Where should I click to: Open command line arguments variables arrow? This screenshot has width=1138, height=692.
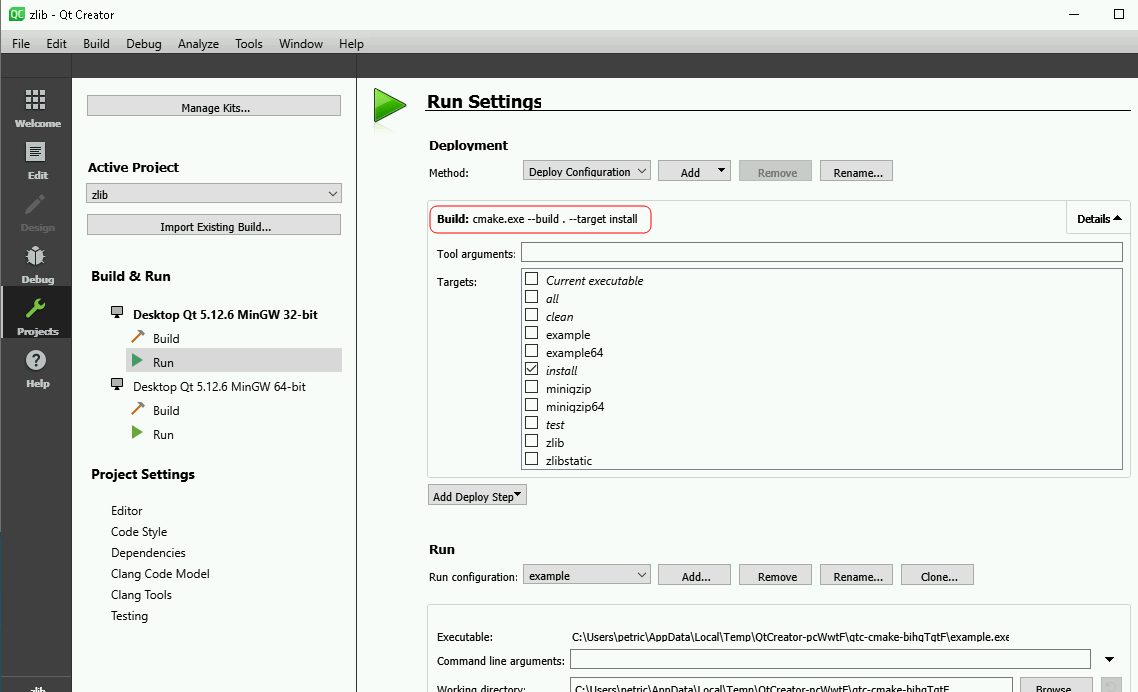(1109, 659)
